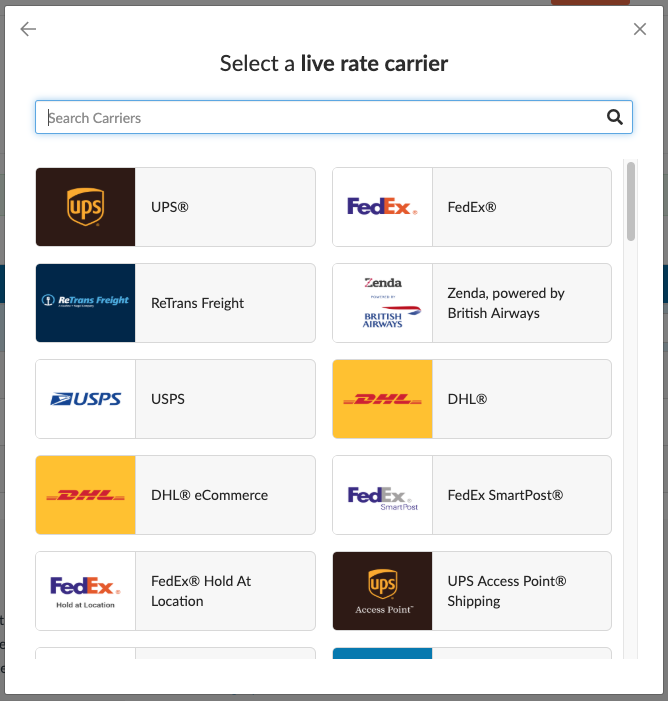Click the FedEx SmartPost logo

382,495
